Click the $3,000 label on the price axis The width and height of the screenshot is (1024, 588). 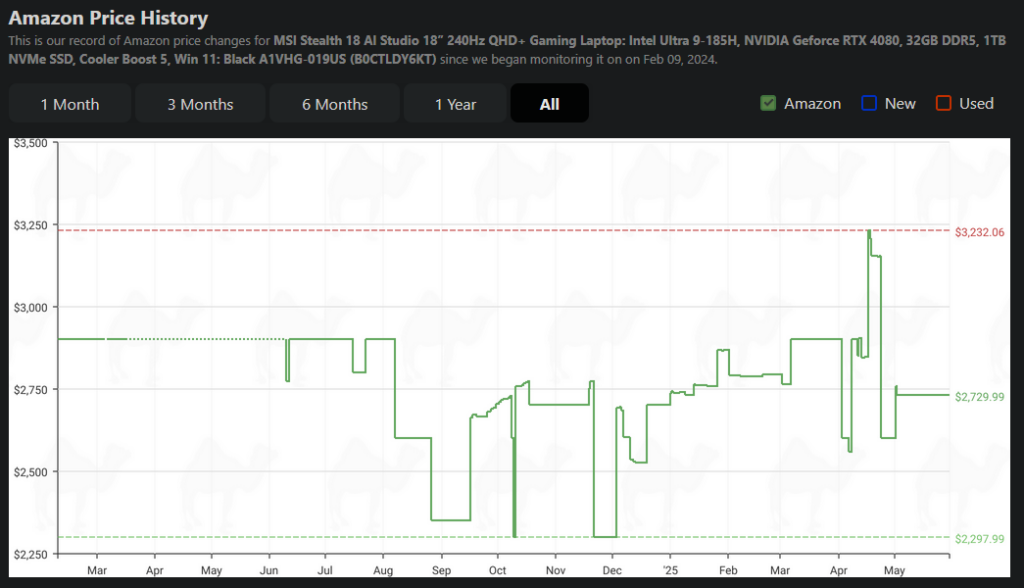click(31, 307)
